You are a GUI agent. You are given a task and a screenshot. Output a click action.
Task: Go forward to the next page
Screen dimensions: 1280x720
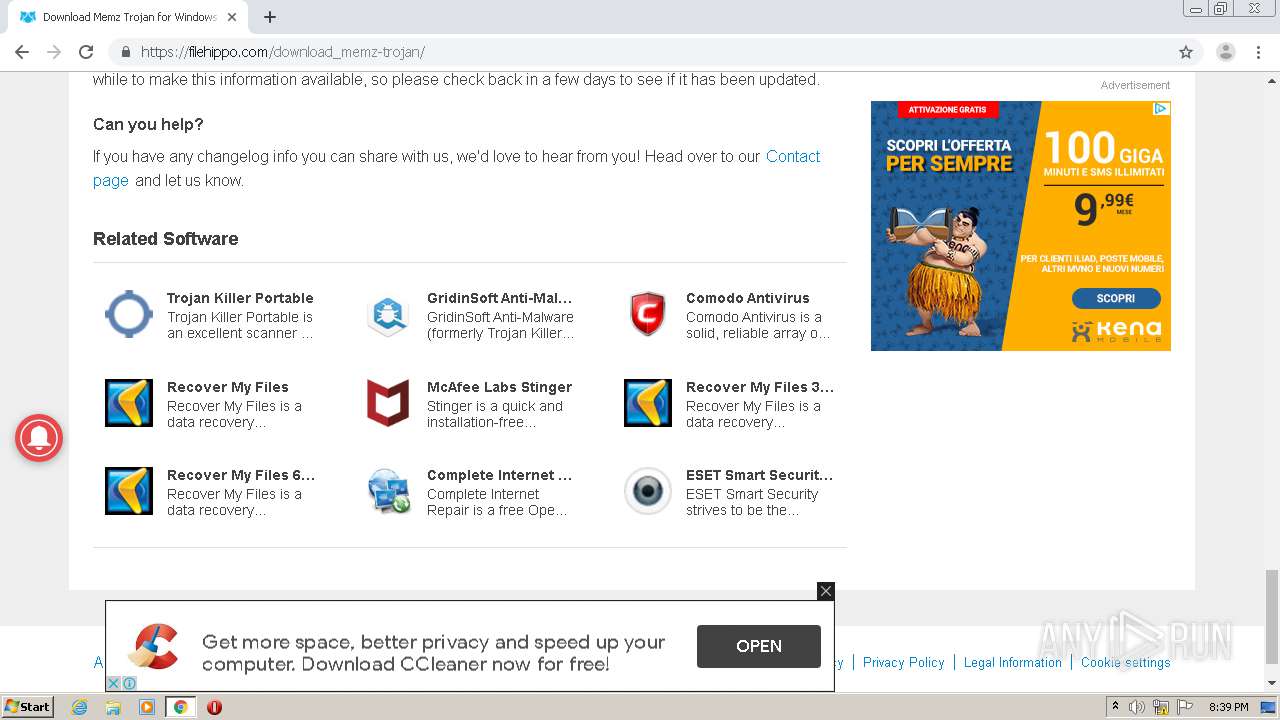tap(54, 52)
